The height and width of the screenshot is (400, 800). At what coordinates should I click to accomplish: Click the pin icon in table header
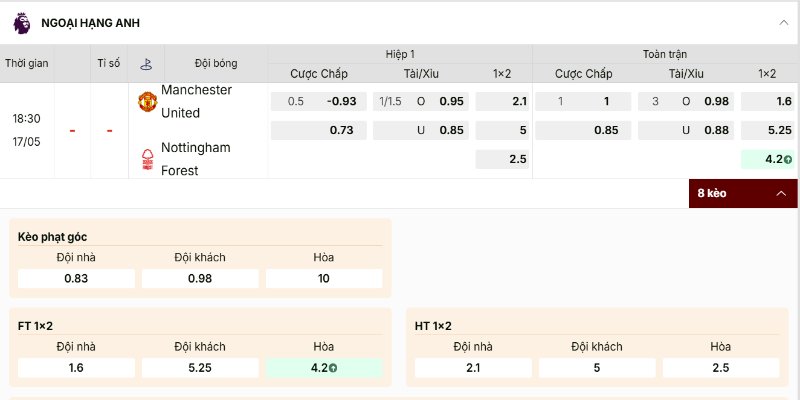146,64
